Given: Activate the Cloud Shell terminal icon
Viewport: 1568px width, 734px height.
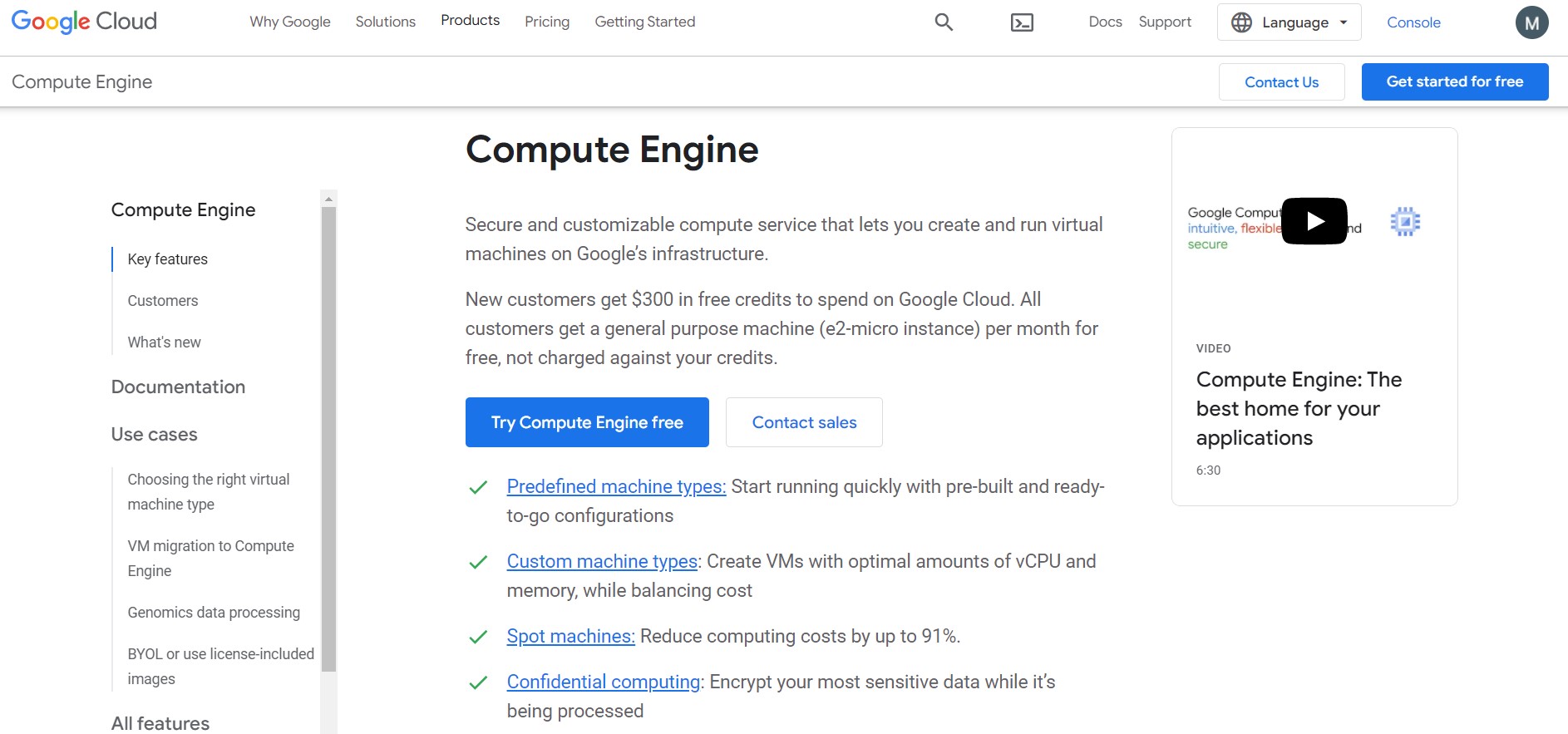Looking at the screenshot, I should click(1022, 22).
